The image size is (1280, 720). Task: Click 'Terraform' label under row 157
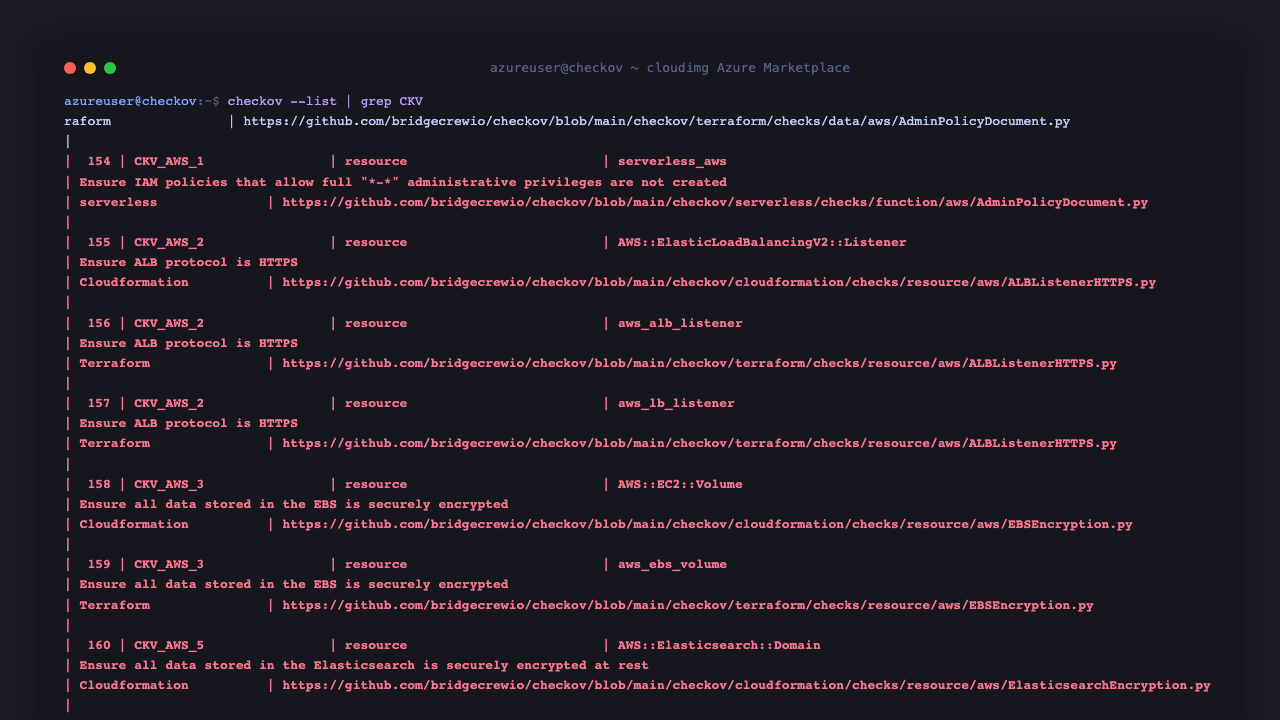pyautogui.click(x=114, y=443)
